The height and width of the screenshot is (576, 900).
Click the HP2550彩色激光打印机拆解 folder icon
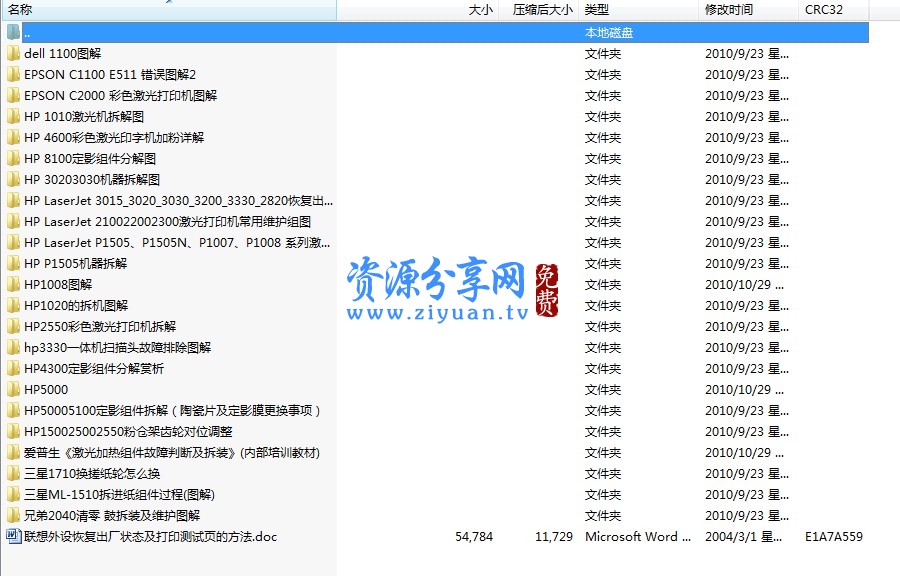tap(13, 326)
